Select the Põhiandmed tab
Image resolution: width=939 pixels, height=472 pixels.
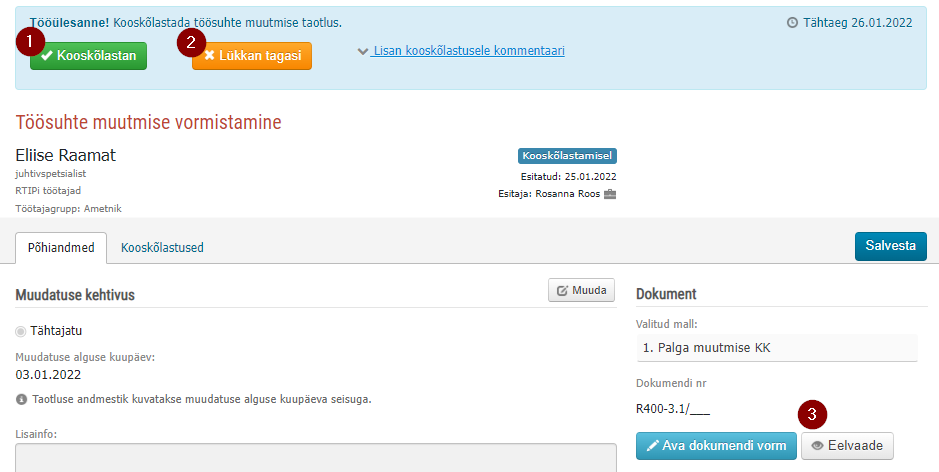(61, 248)
